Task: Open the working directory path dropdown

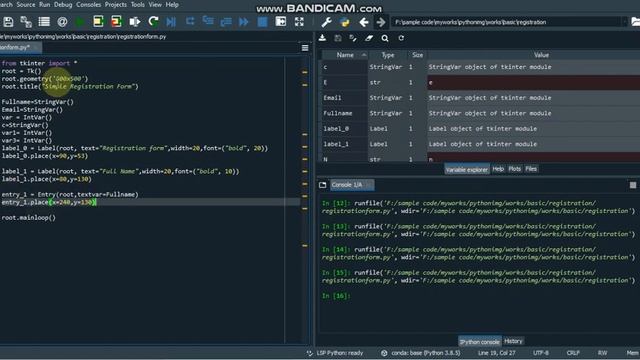Action: coord(625,22)
